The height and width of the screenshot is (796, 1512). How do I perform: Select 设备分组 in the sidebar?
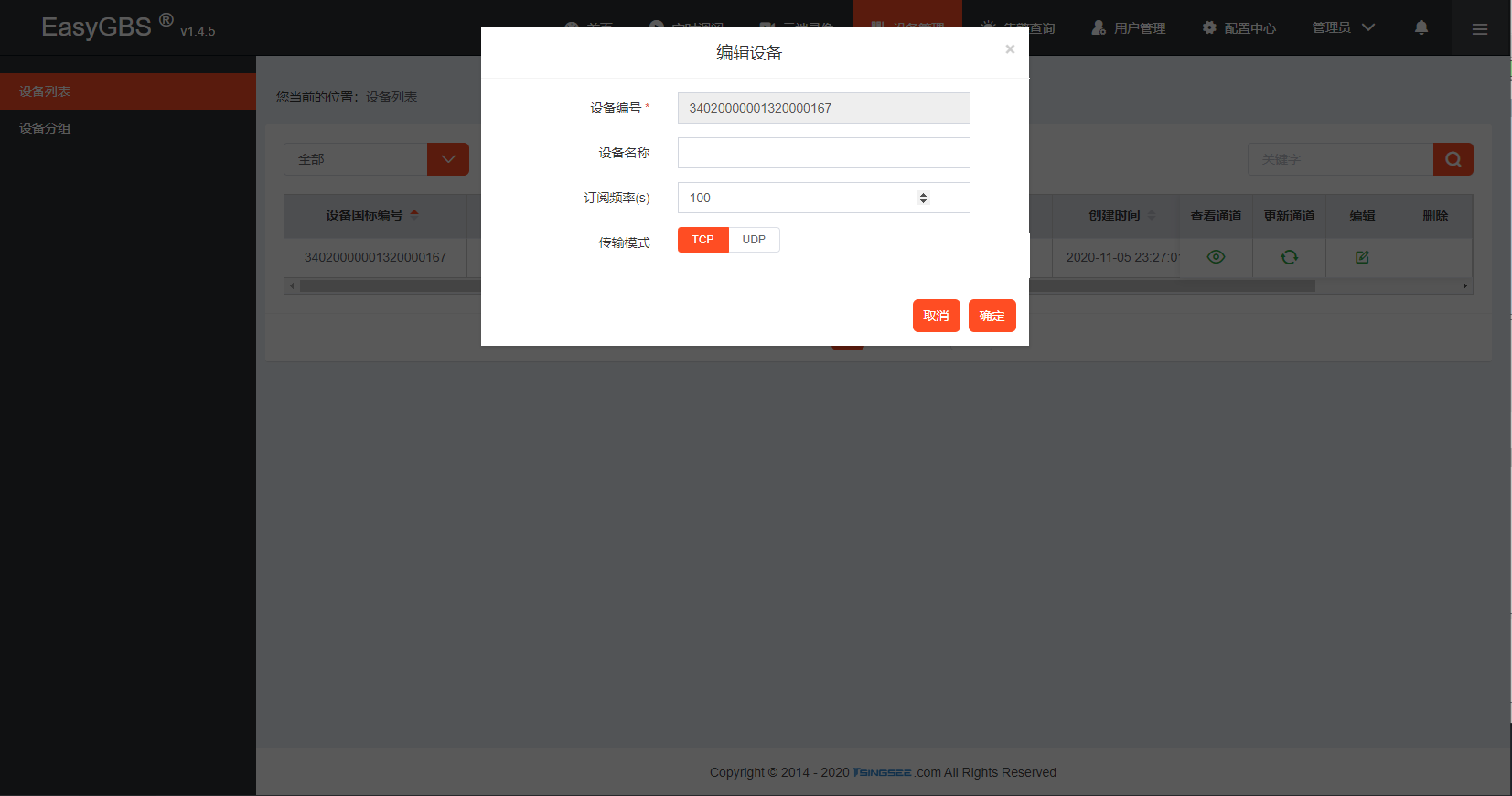coord(128,128)
